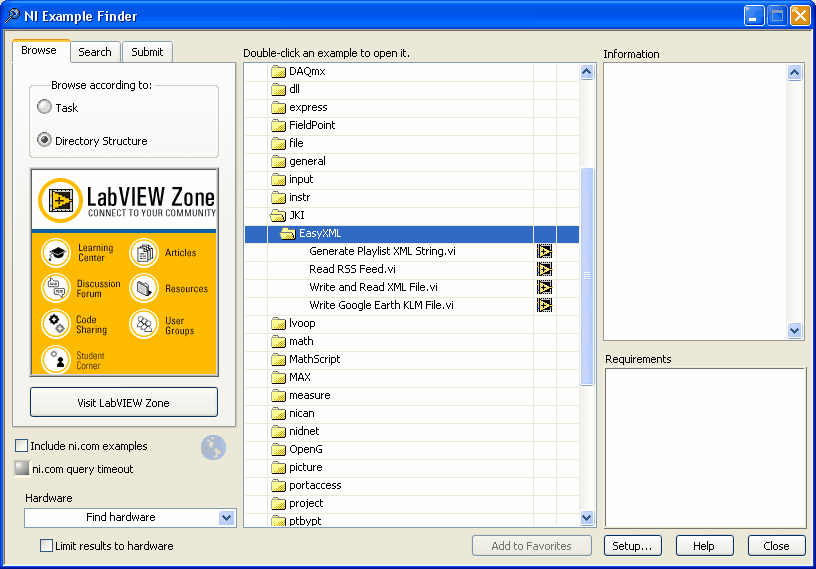Screen dimensions: 816x569
Task: Expand the math folder
Action: 278,342
